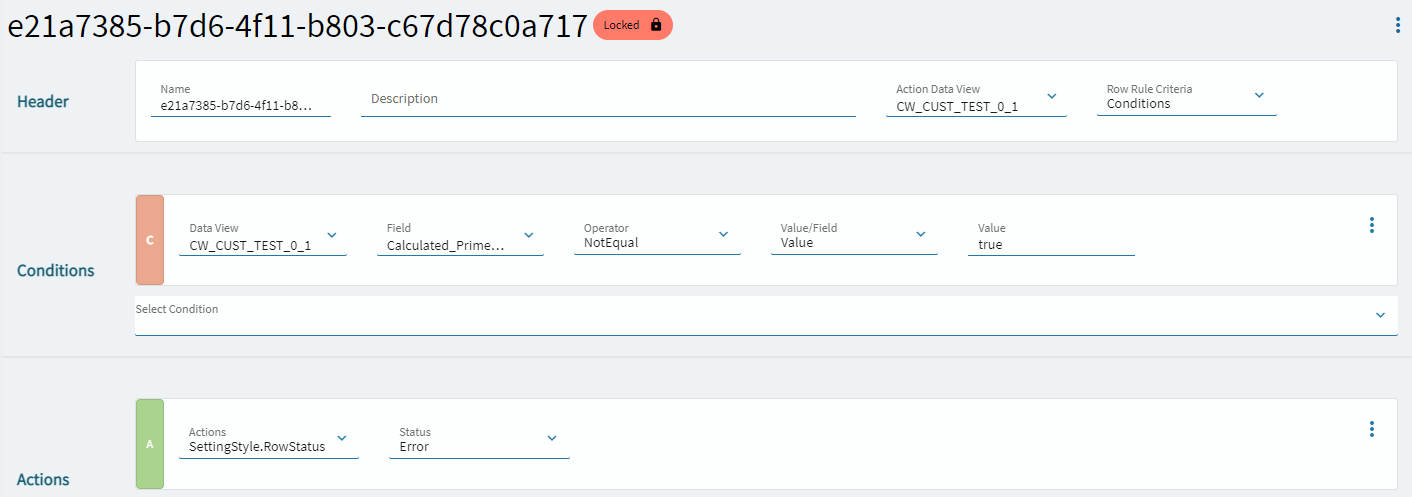This screenshot has height=497, width=1412.
Task: Click the page title GUID heading
Action: click(x=297, y=26)
